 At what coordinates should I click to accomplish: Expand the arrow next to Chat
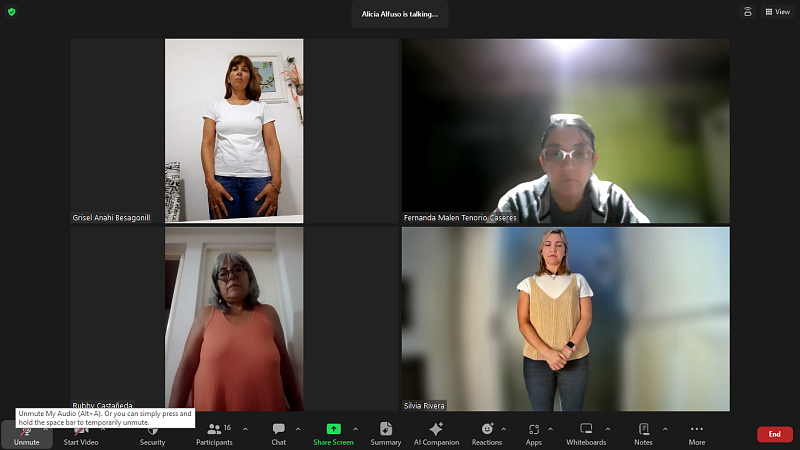[299, 429]
